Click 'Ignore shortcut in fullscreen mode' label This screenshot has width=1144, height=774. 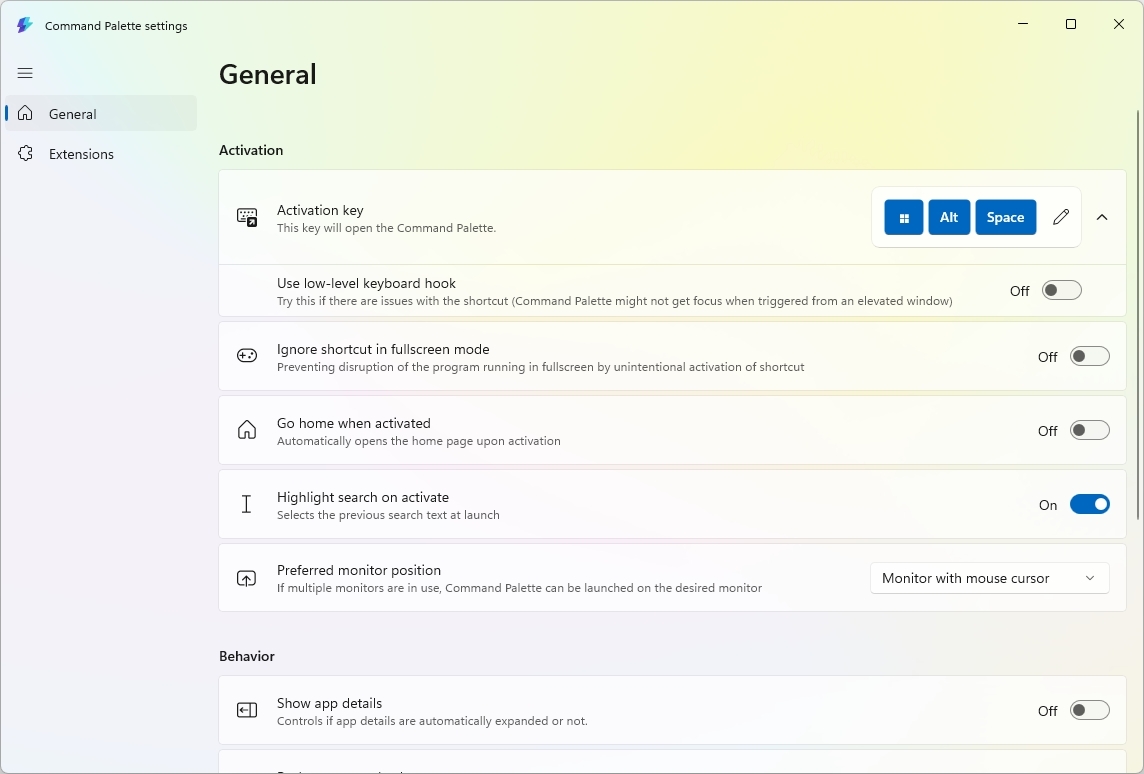pyautogui.click(x=383, y=349)
